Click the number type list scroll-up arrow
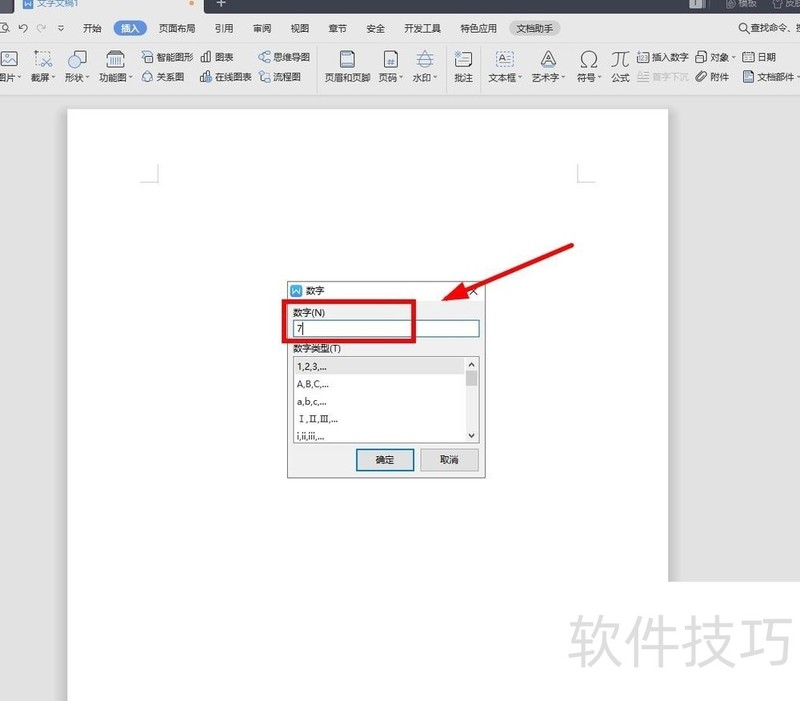The height and width of the screenshot is (701, 800). [x=471, y=364]
